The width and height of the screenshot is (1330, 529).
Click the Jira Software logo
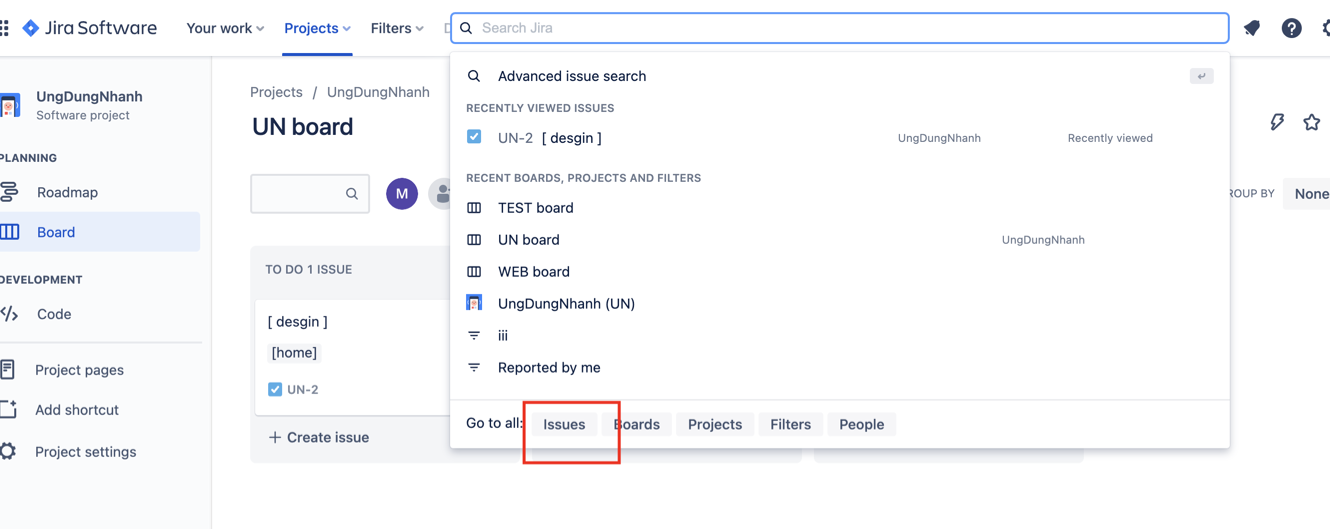90,28
